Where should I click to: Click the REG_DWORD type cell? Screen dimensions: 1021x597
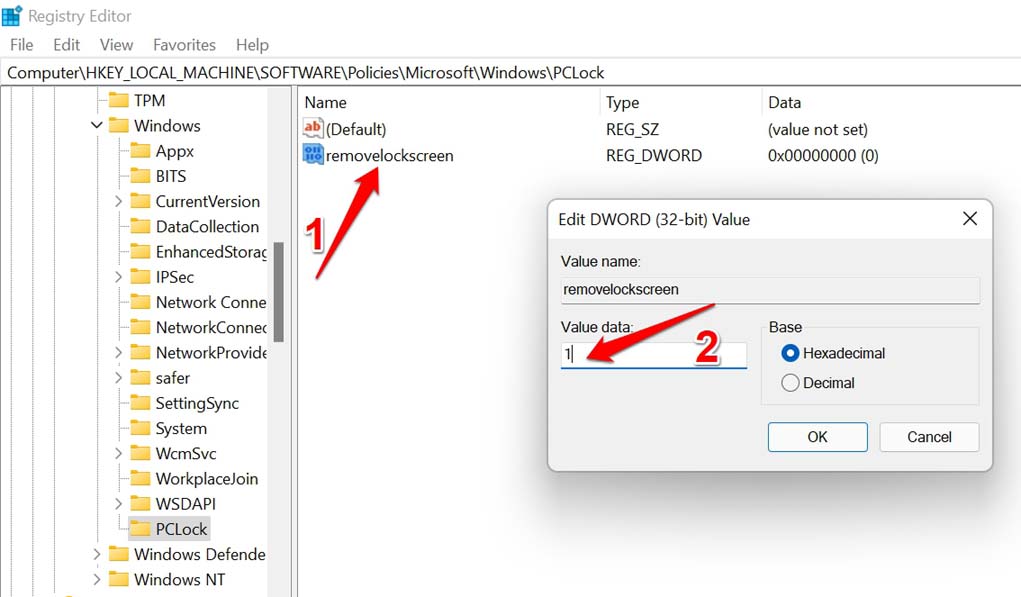pyautogui.click(x=654, y=156)
